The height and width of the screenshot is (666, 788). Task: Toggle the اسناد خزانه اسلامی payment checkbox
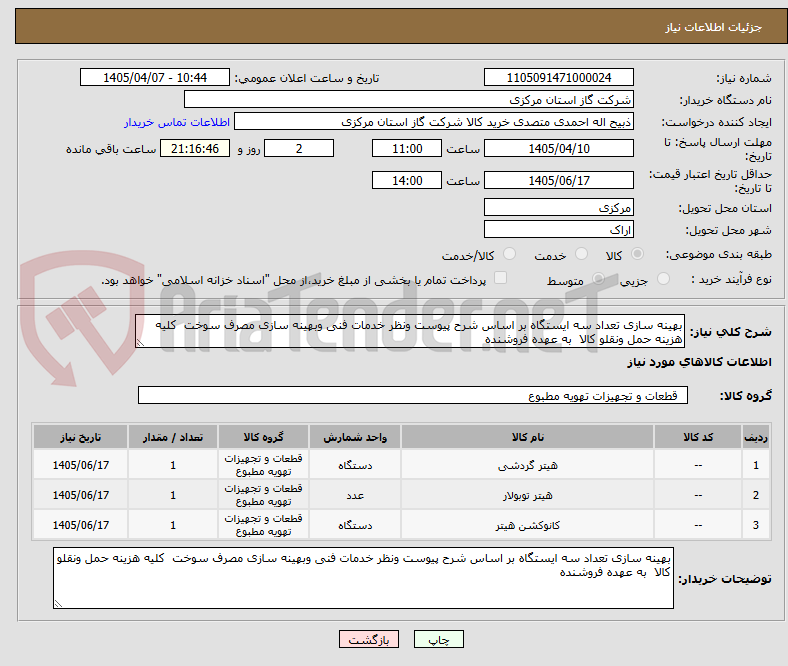coord(501,278)
